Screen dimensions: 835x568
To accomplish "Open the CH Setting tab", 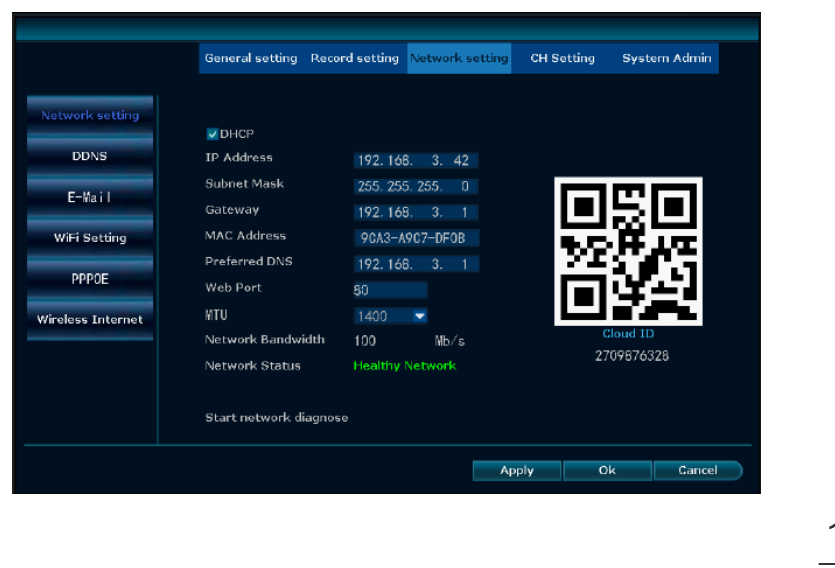I will tap(562, 58).
